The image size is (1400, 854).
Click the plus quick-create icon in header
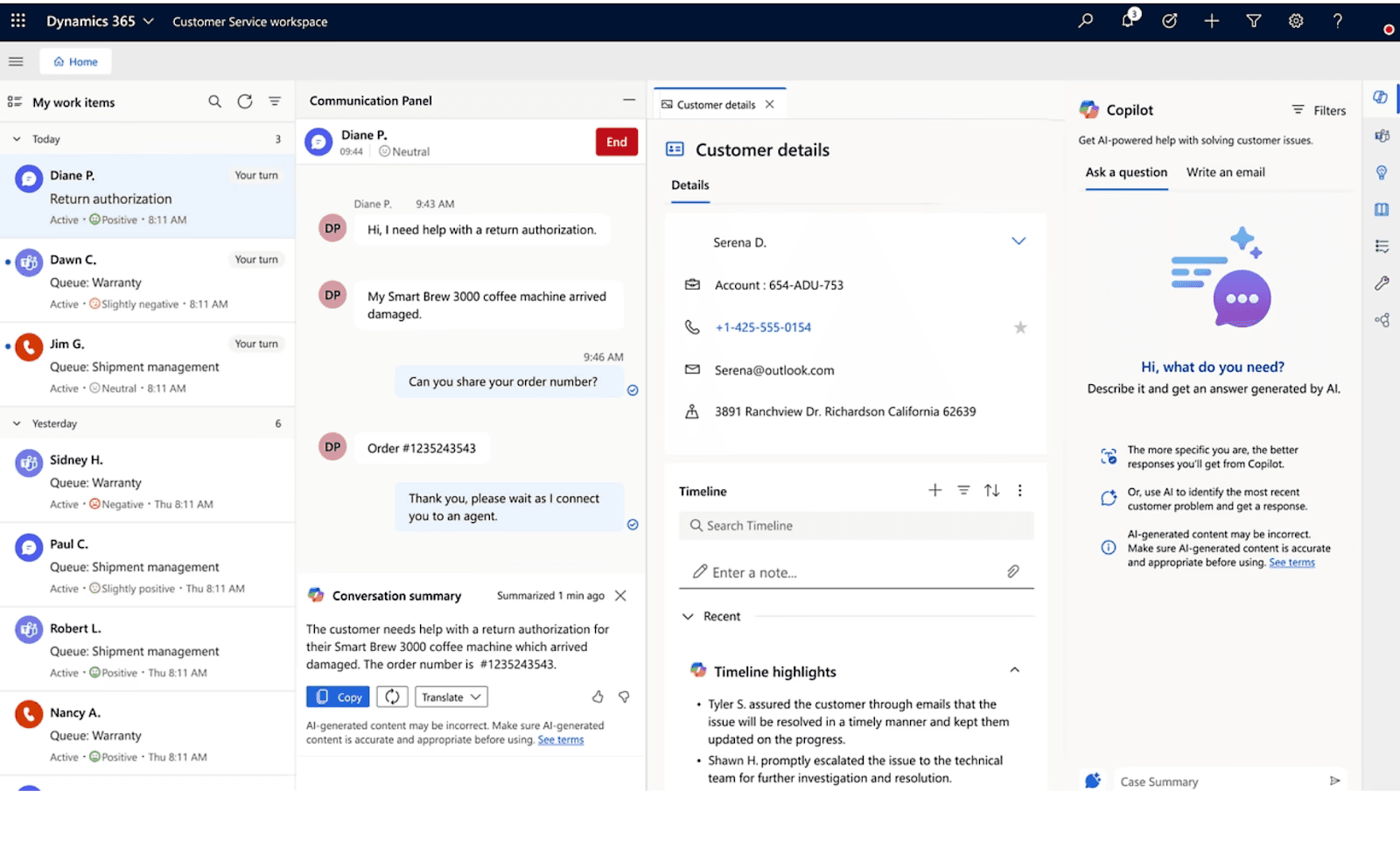click(x=1212, y=20)
